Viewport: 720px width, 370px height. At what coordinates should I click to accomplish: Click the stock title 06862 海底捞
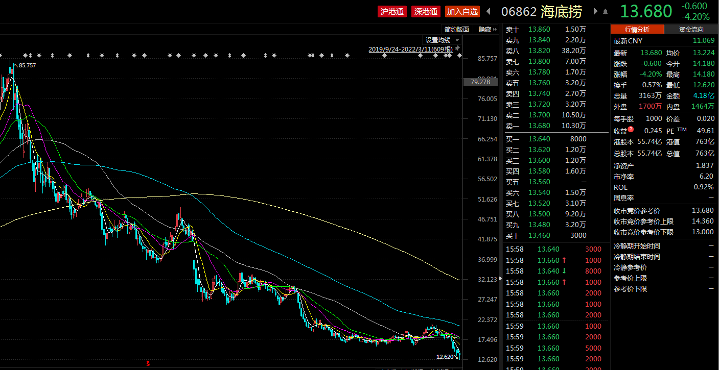[x=542, y=11]
